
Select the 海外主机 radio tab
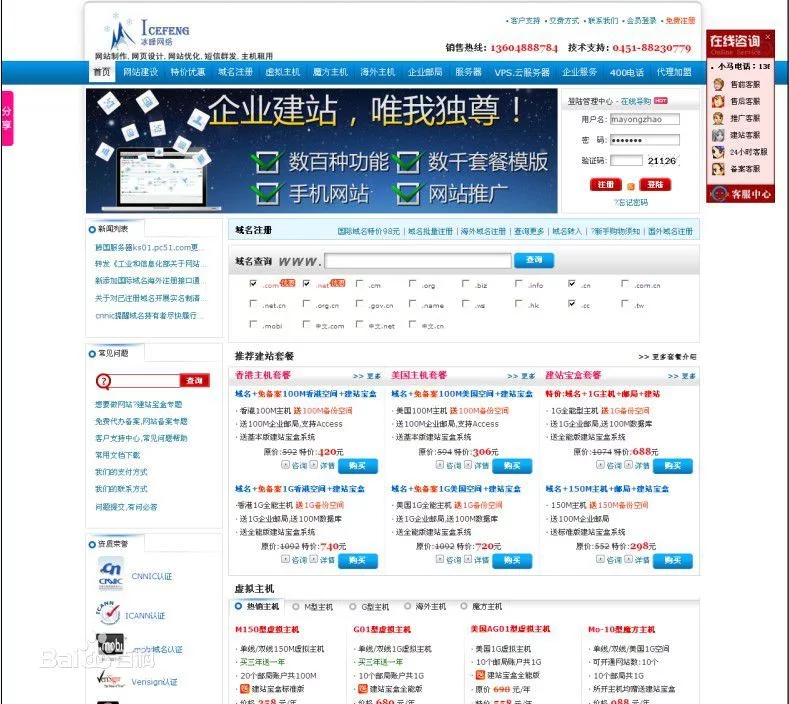pos(407,606)
